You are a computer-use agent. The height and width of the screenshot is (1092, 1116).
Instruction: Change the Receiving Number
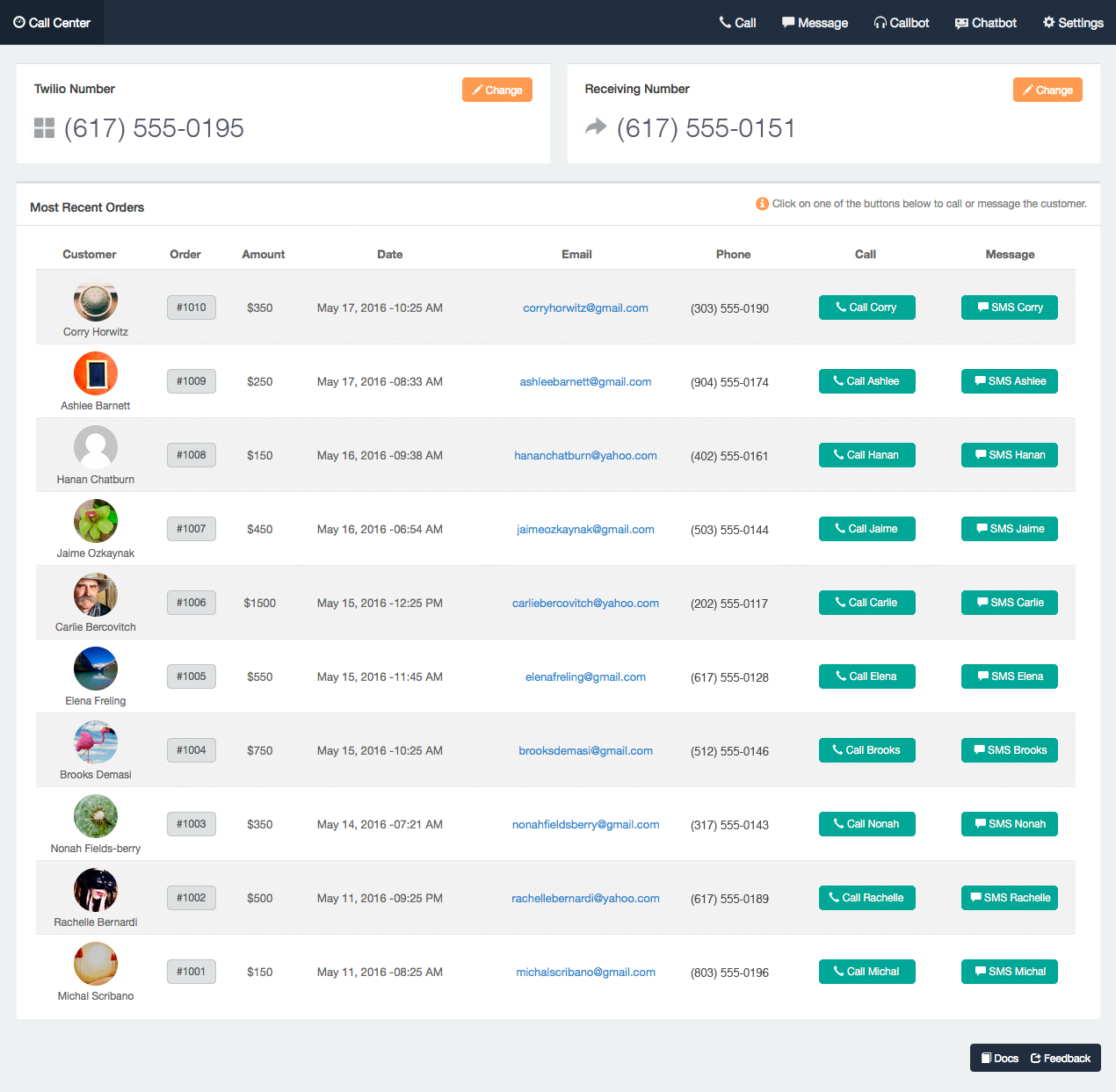(x=1047, y=90)
